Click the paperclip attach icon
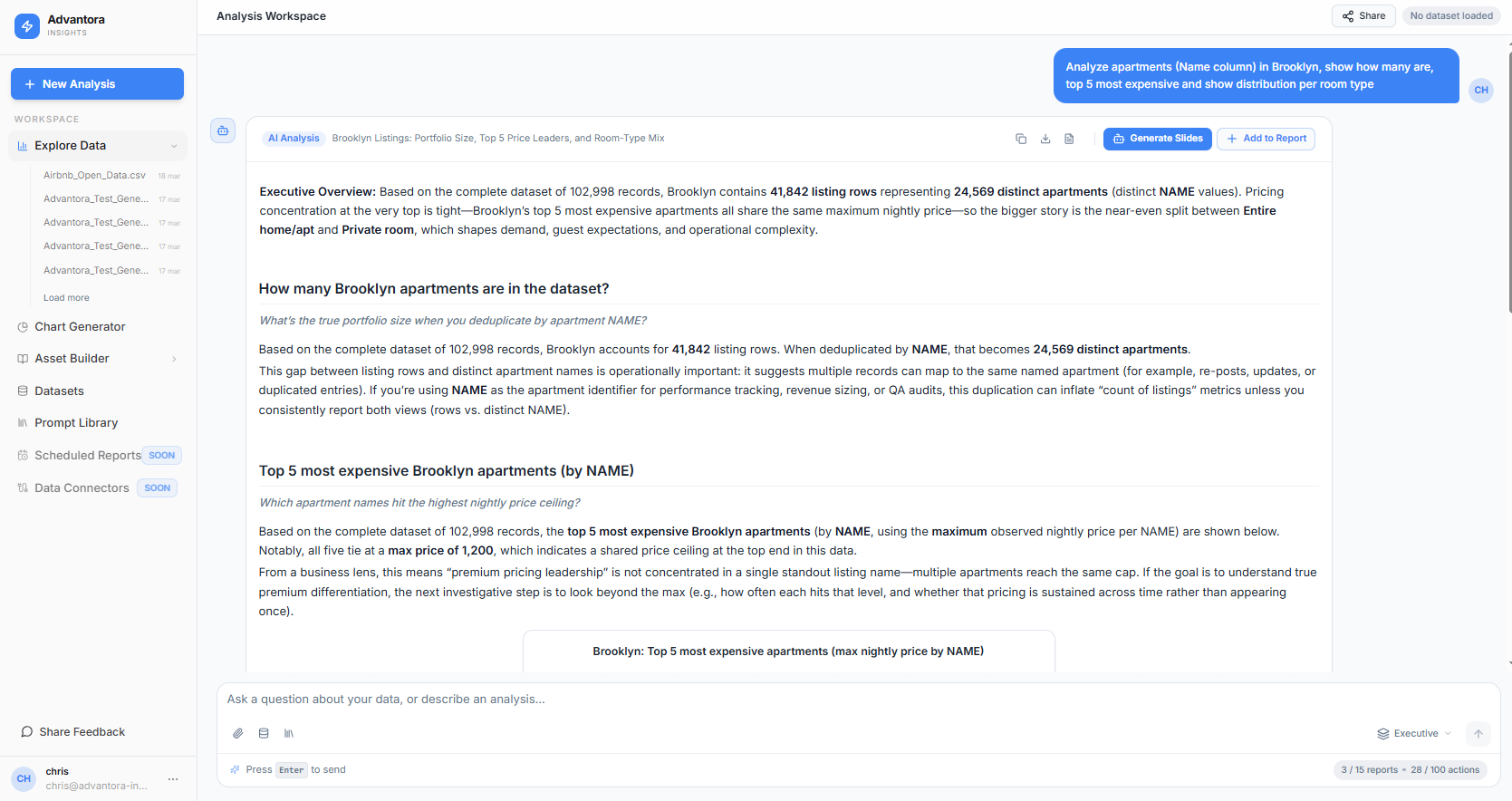Viewport: 1512px width, 801px height. [238, 733]
